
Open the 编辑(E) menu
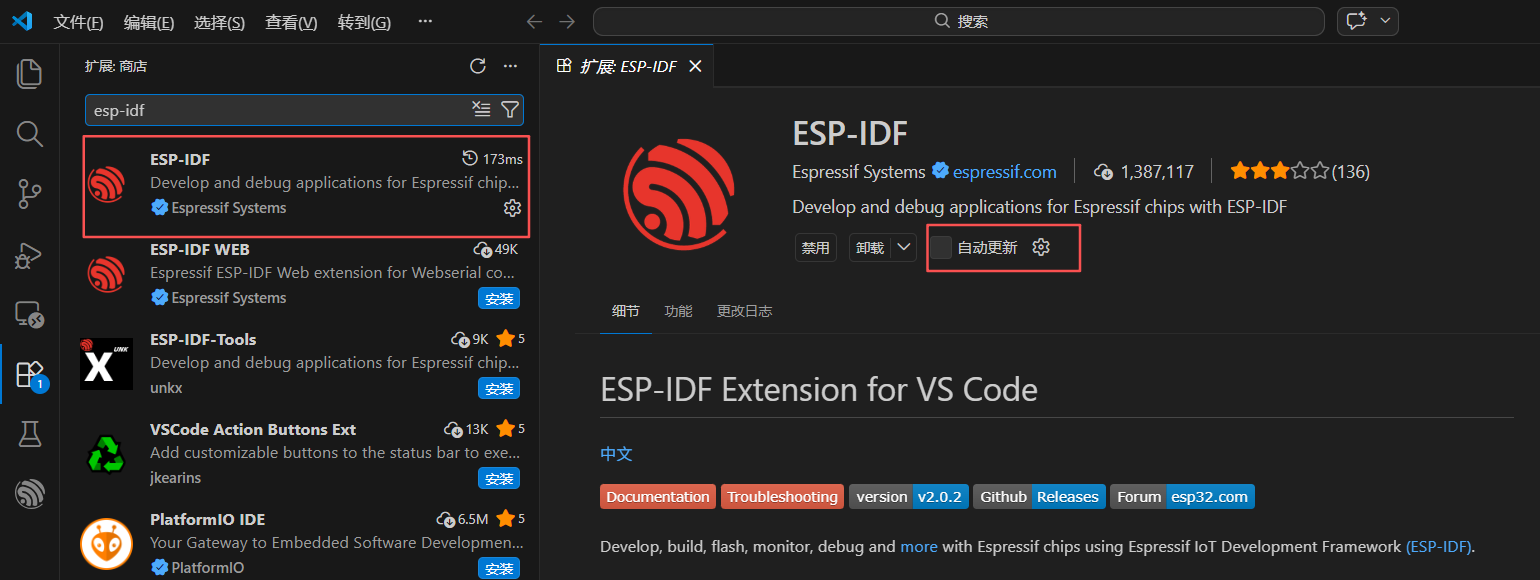coord(149,22)
